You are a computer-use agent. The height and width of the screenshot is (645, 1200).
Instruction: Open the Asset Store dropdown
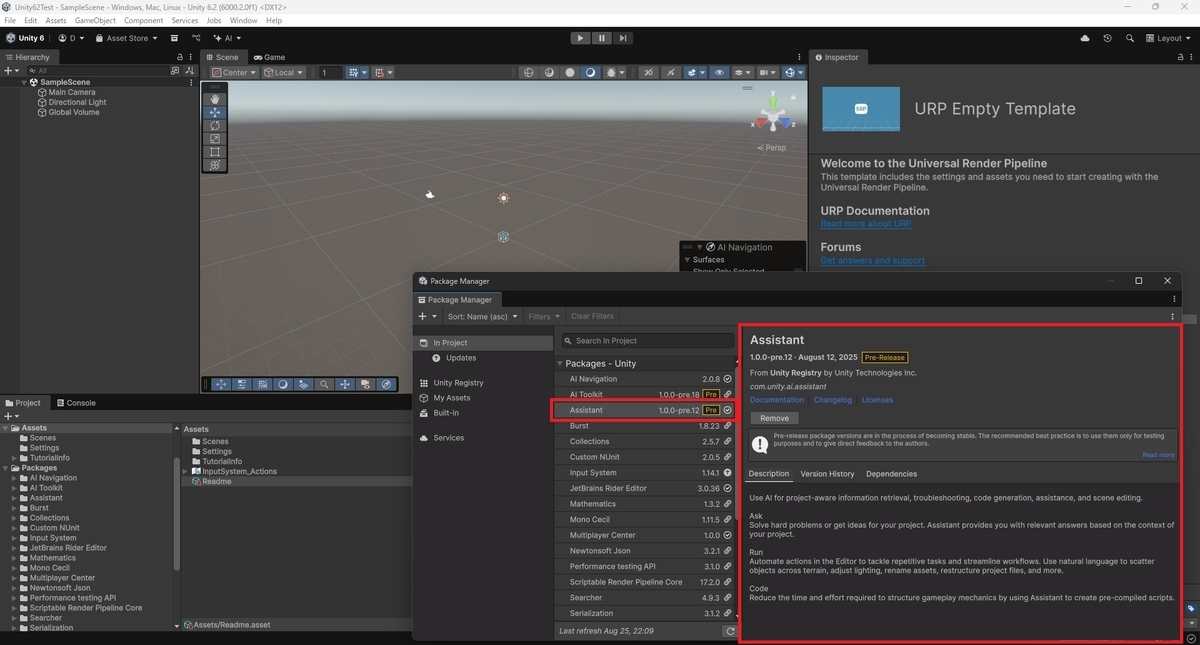click(126, 38)
